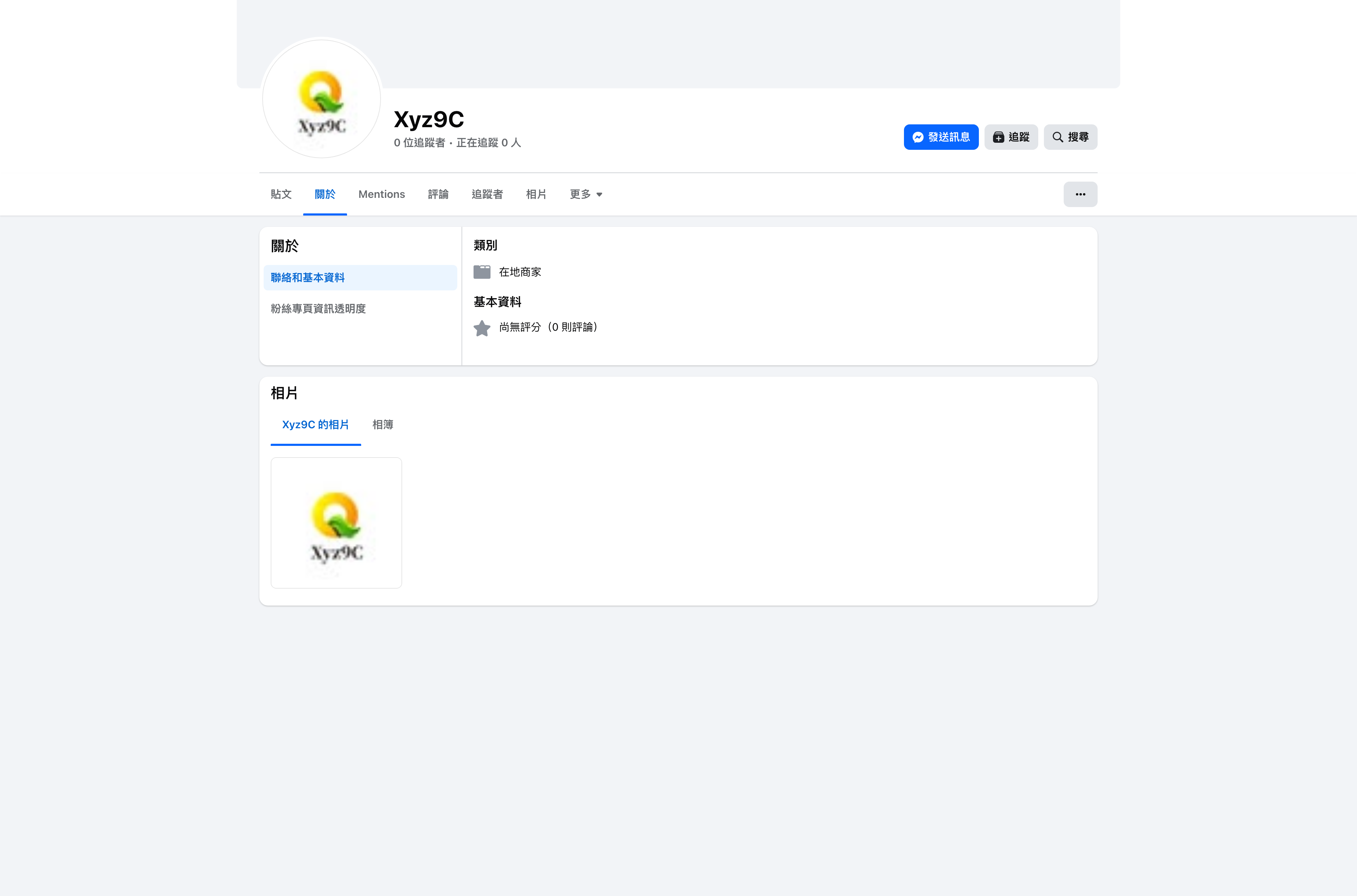Switch to the 貼文 tab

pyautogui.click(x=281, y=194)
